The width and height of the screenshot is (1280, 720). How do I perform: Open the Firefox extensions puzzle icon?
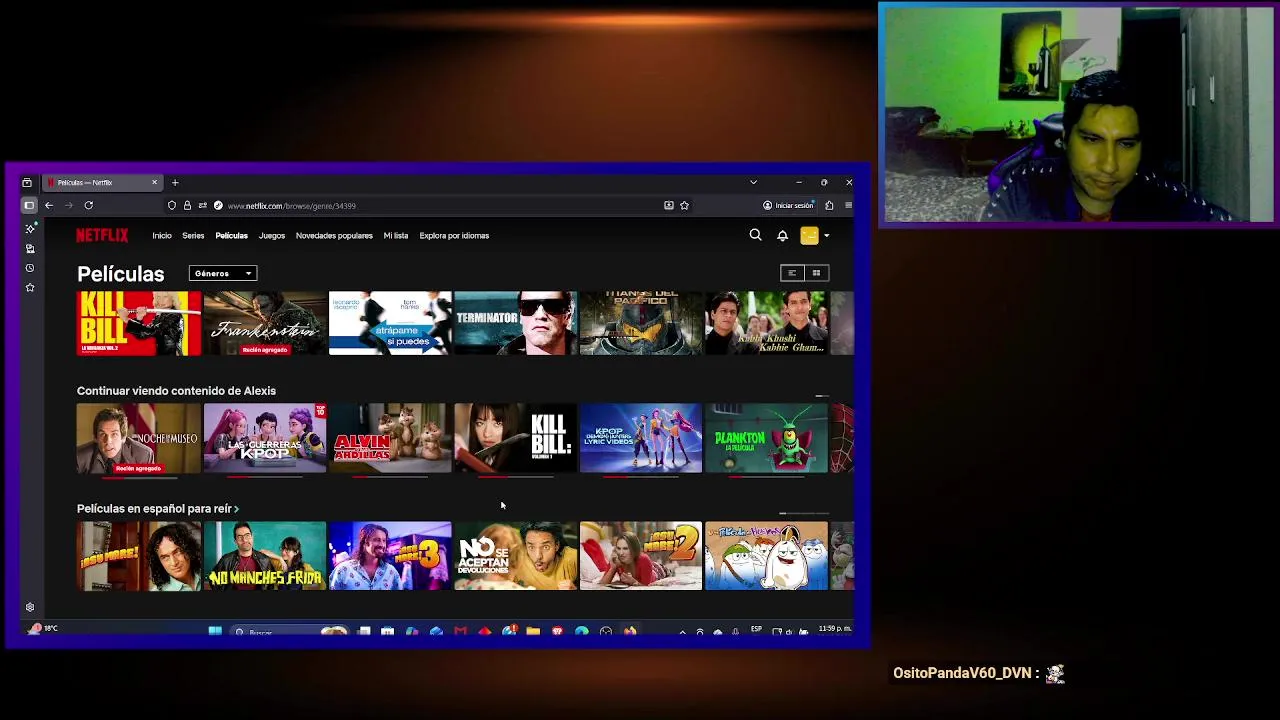[829, 205]
